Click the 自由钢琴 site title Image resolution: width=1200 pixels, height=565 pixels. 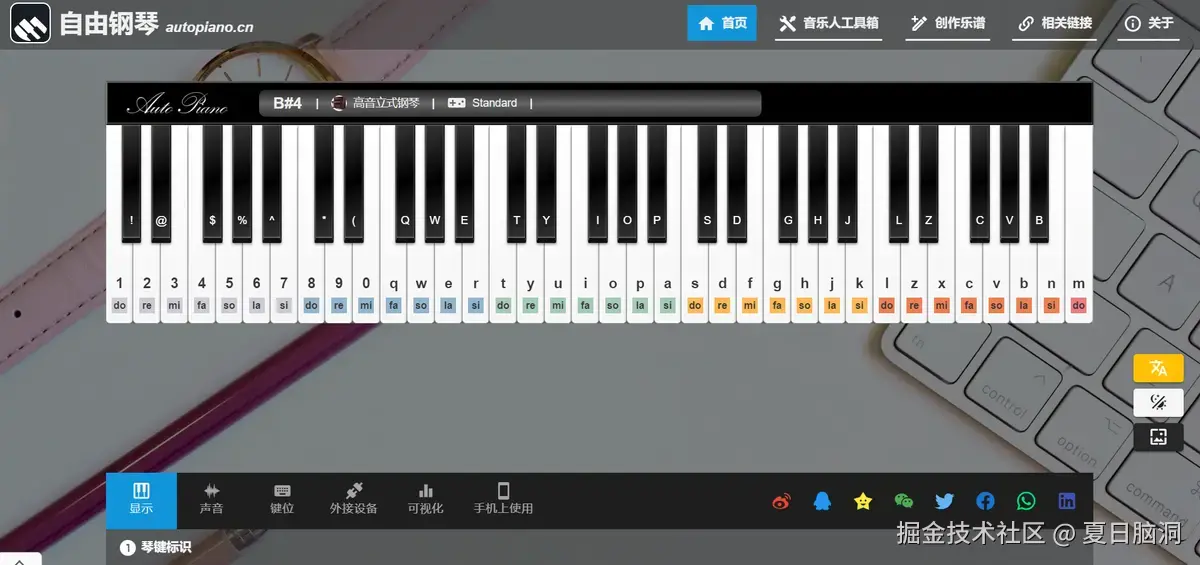[108, 24]
